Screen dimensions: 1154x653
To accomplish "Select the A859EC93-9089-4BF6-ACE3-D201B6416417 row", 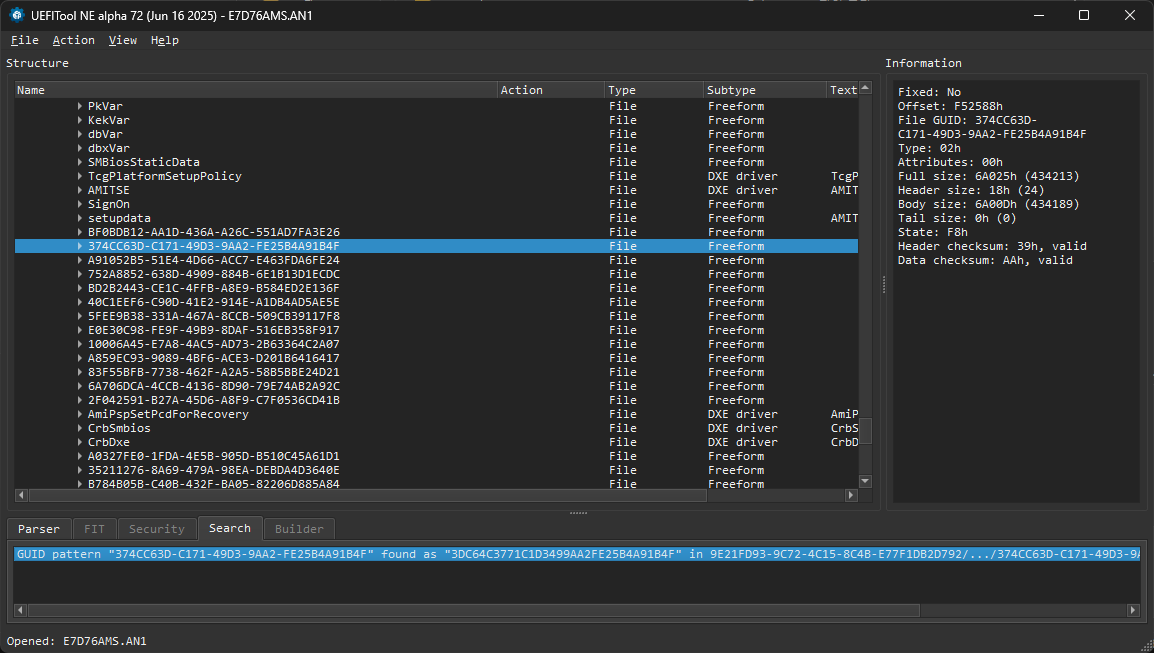I will point(436,358).
